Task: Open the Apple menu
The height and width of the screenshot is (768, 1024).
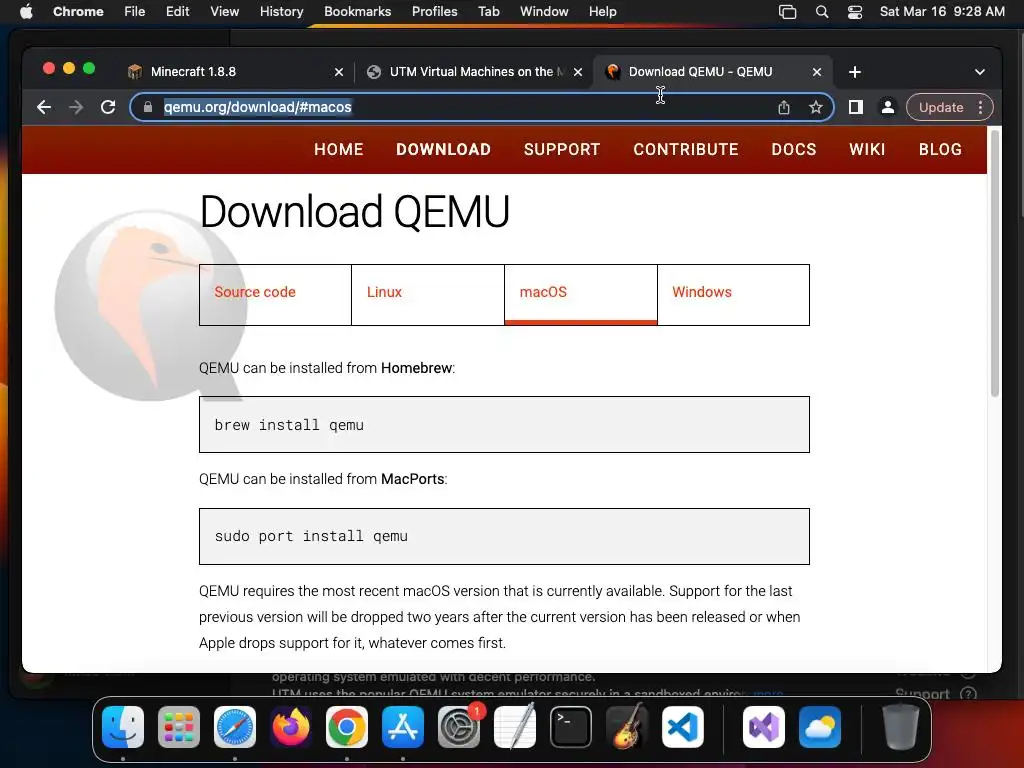Action: [26, 12]
